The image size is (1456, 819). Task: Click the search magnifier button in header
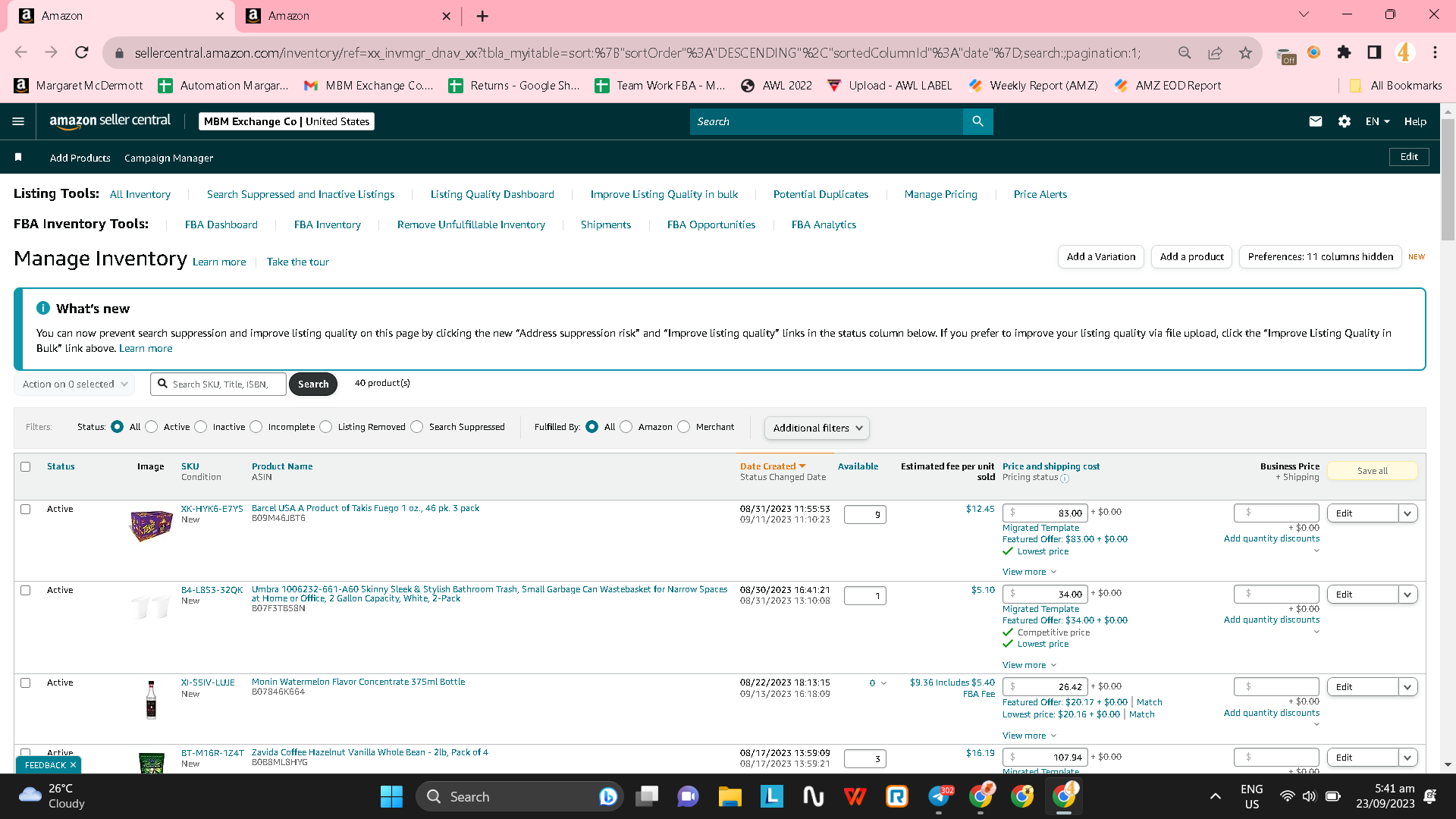[977, 121]
